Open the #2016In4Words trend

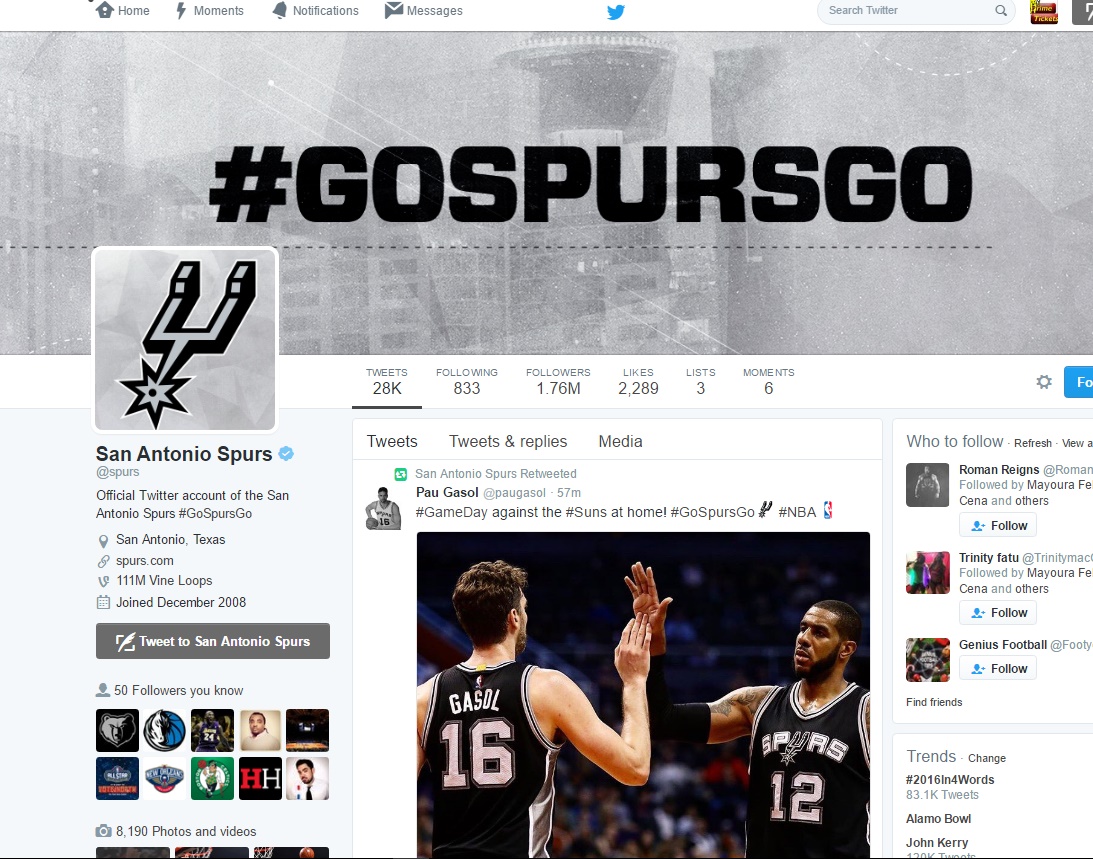949,780
